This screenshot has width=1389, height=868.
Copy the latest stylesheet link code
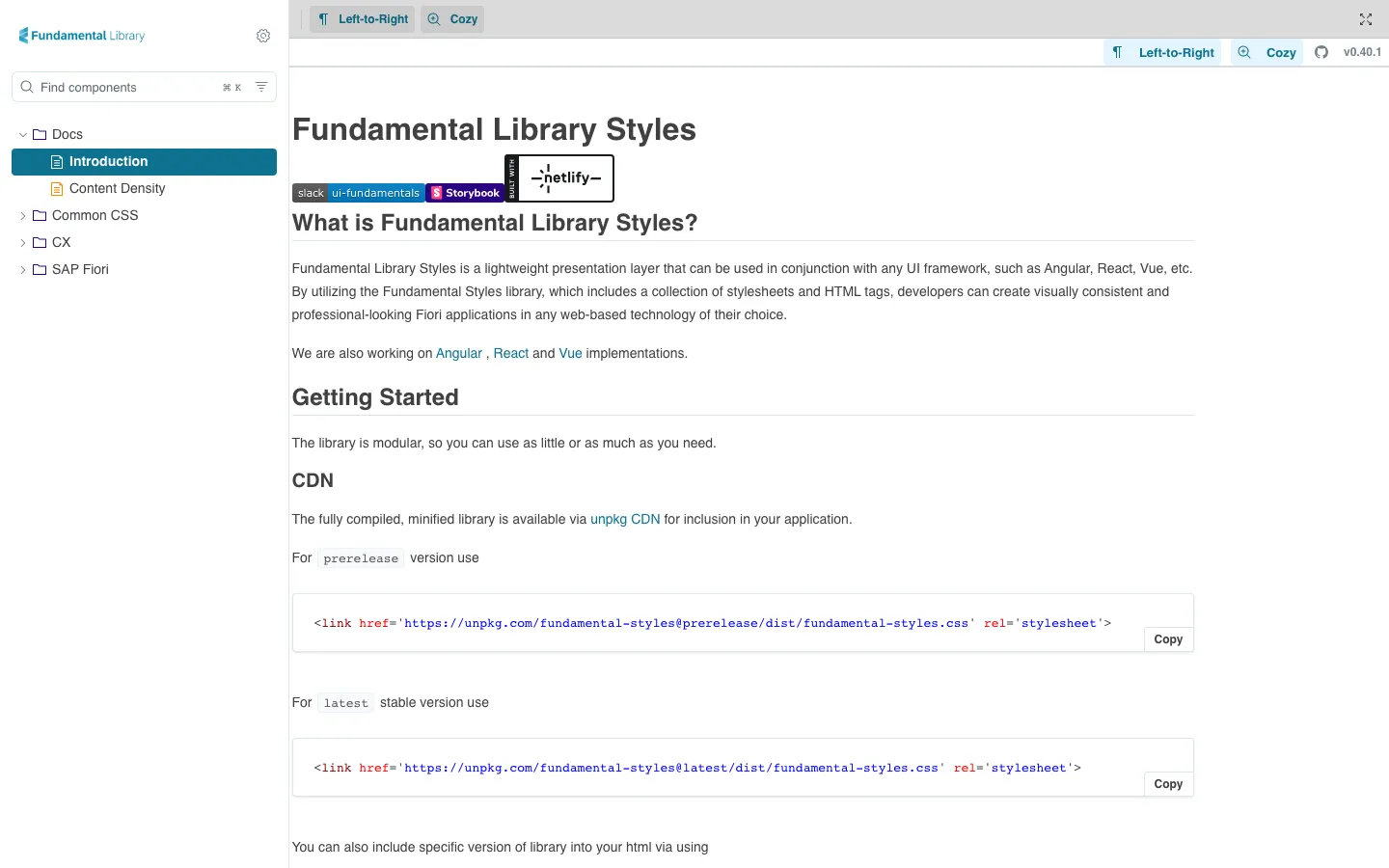(1168, 784)
